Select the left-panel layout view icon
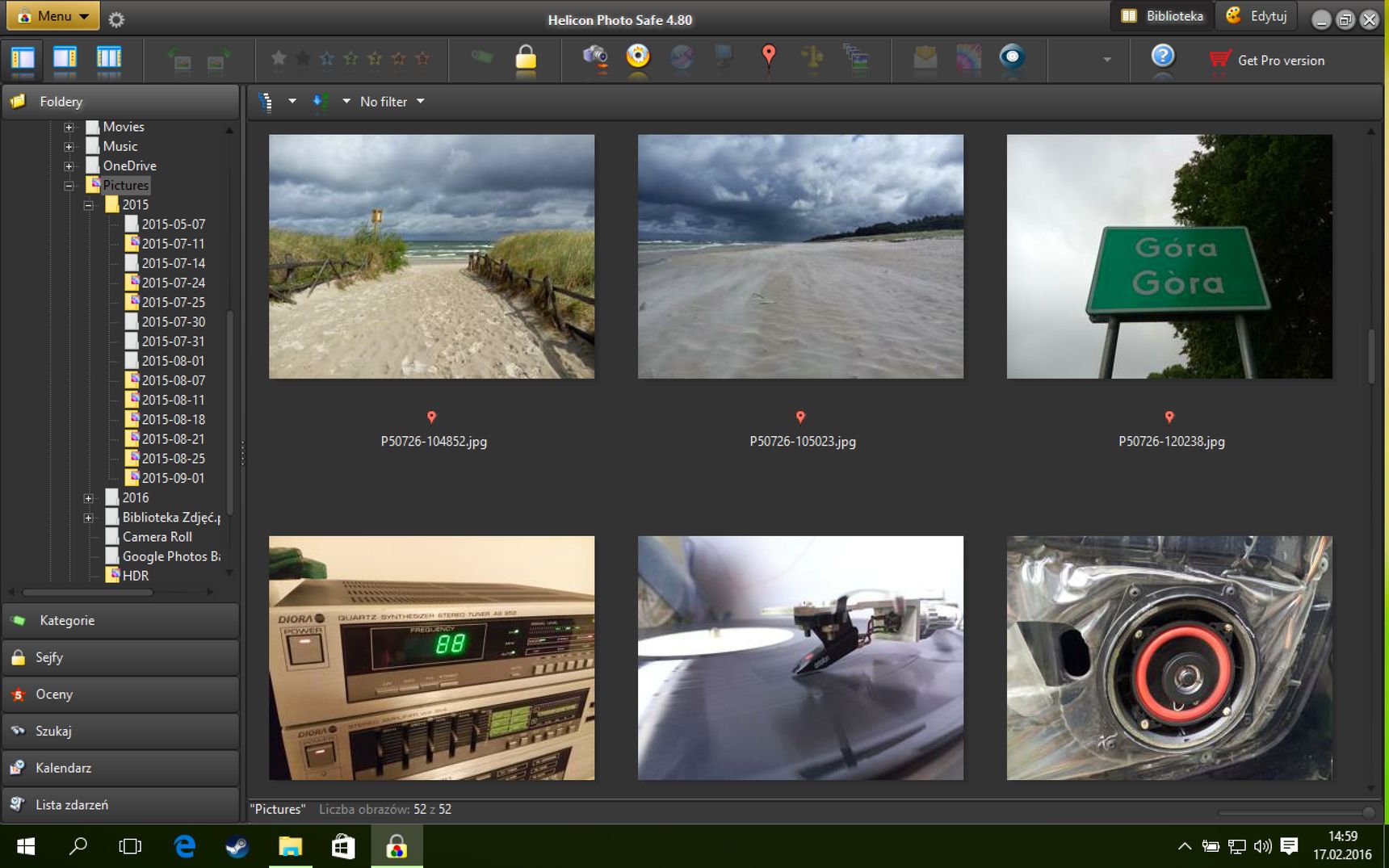 coord(22,59)
